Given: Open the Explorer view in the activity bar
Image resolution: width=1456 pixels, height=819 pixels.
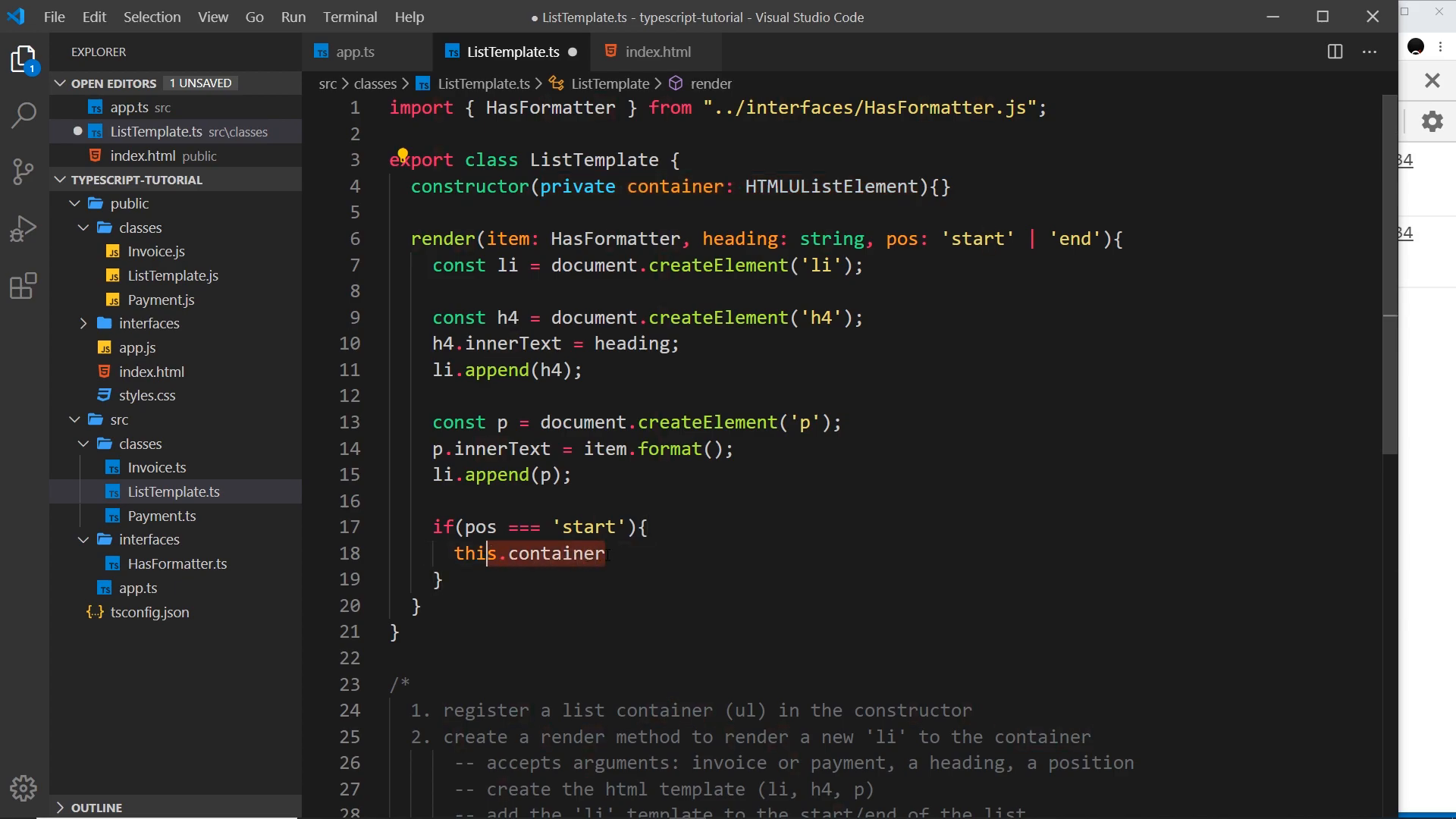Looking at the screenshot, I should pos(24,60).
